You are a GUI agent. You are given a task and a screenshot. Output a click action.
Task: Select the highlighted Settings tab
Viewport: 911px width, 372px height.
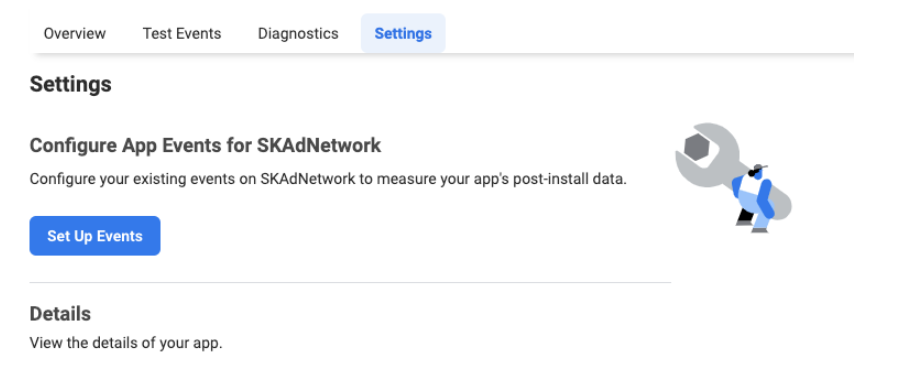tap(403, 34)
